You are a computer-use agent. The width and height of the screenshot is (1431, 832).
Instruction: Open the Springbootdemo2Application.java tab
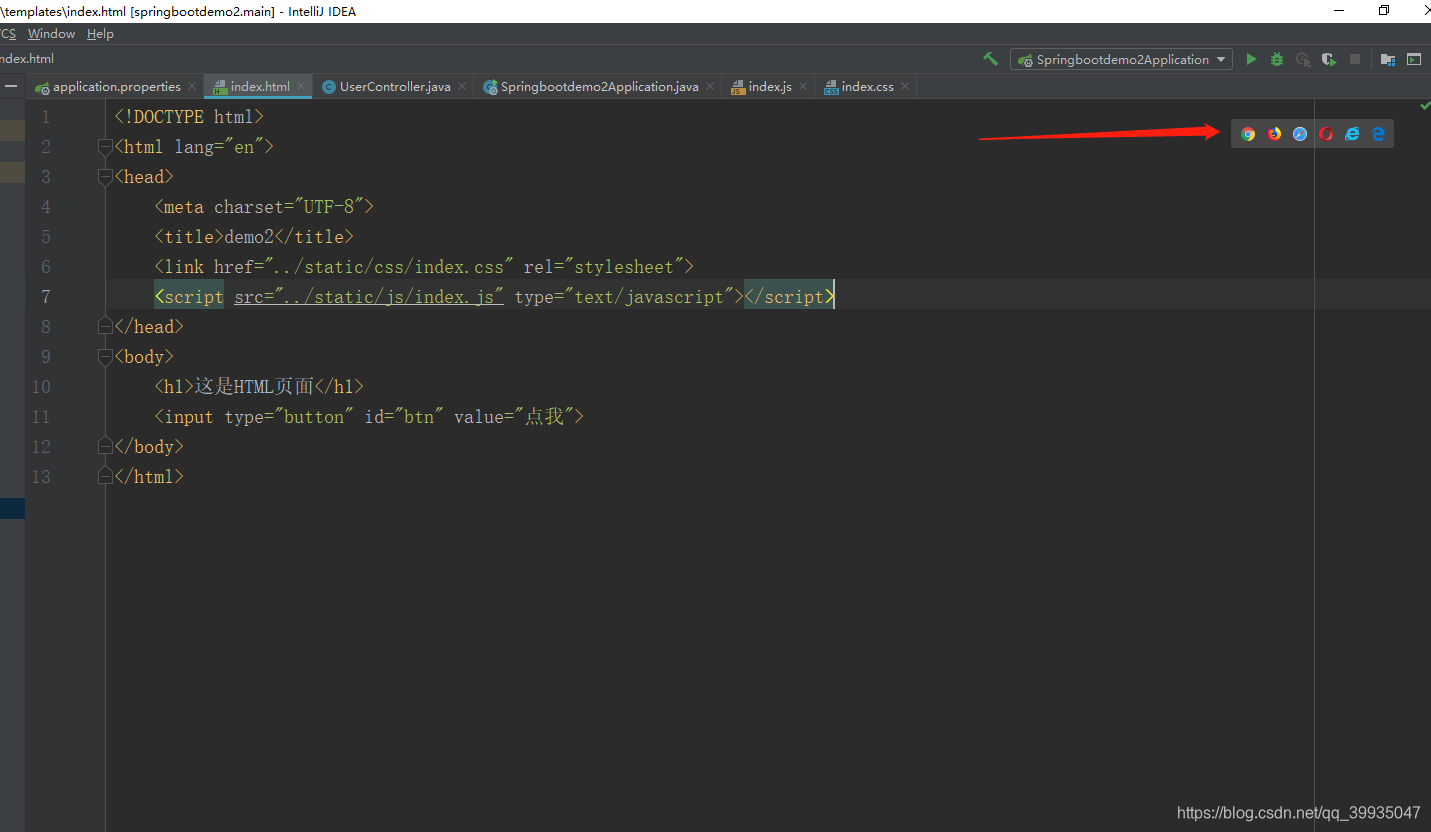(x=599, y=87)
